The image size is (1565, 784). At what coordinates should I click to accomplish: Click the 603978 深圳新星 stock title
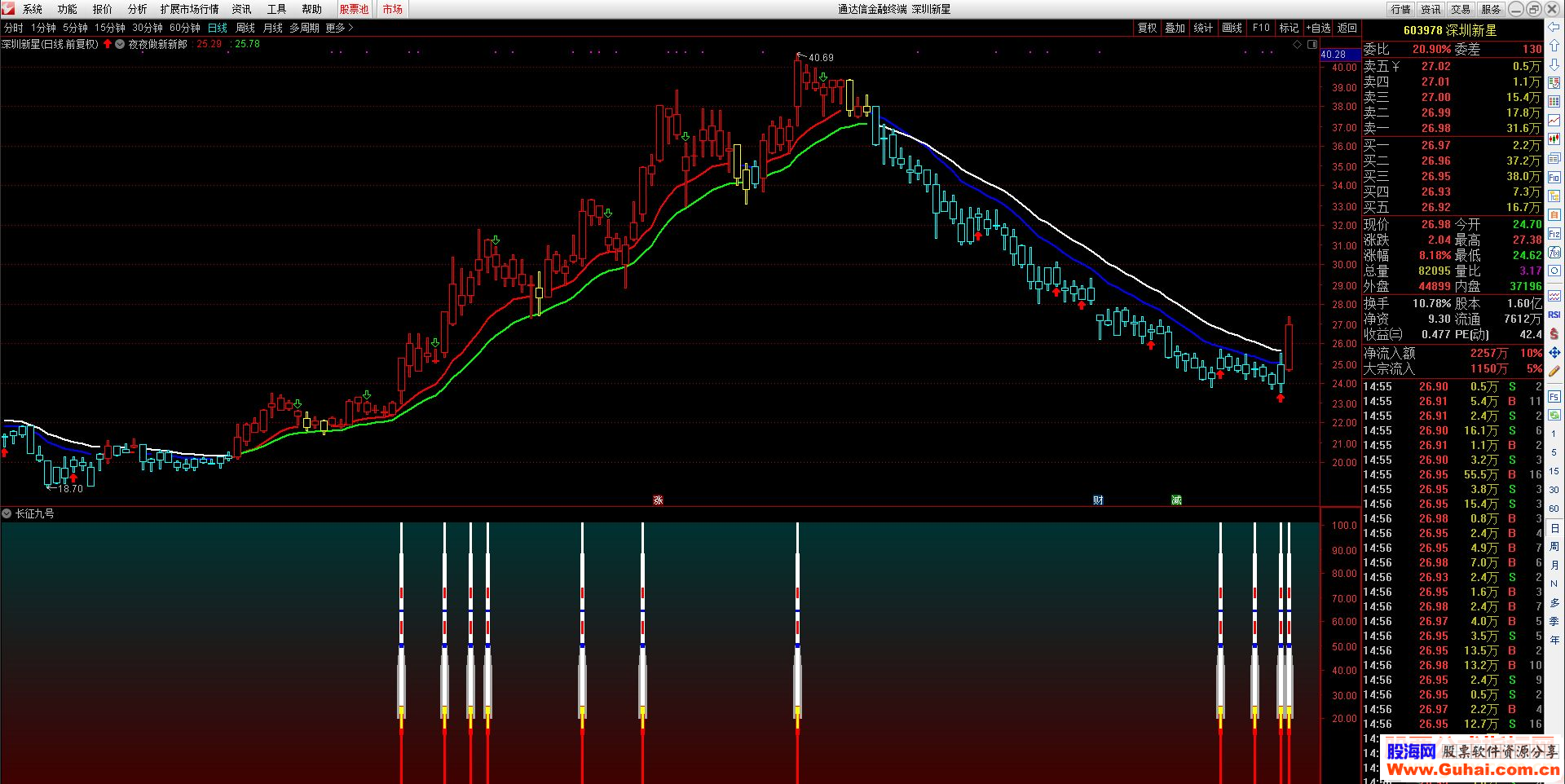coord(1450,30)
